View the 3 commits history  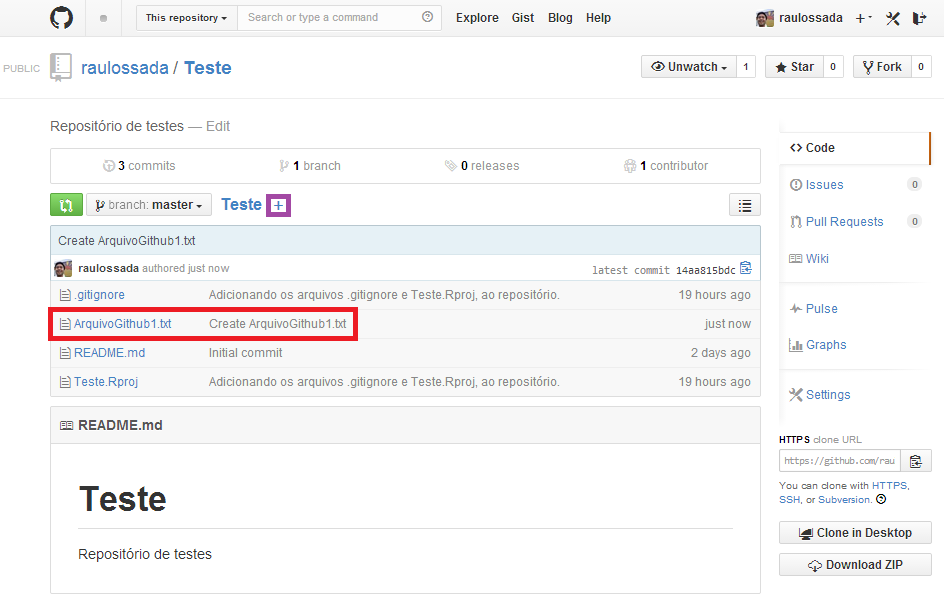point(139,166)
